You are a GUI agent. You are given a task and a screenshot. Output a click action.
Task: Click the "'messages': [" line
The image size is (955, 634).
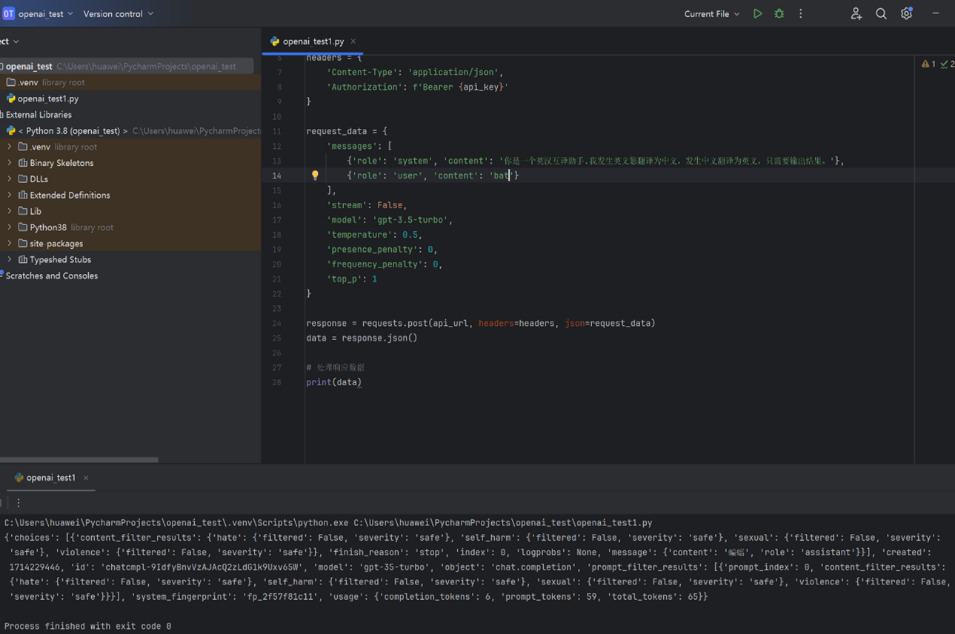359,146
